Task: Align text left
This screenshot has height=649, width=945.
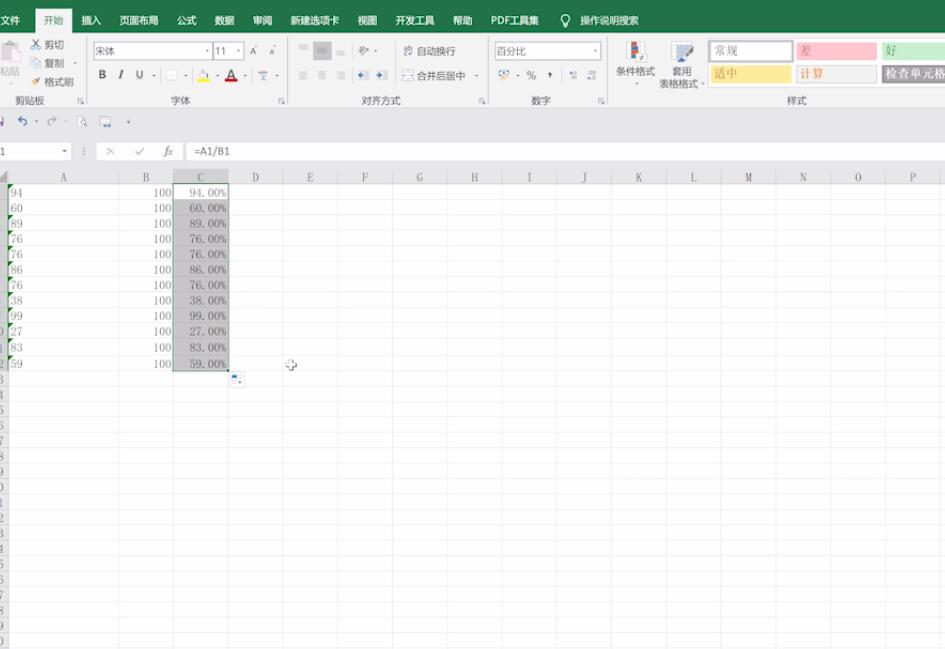Action: coord(303,75)
